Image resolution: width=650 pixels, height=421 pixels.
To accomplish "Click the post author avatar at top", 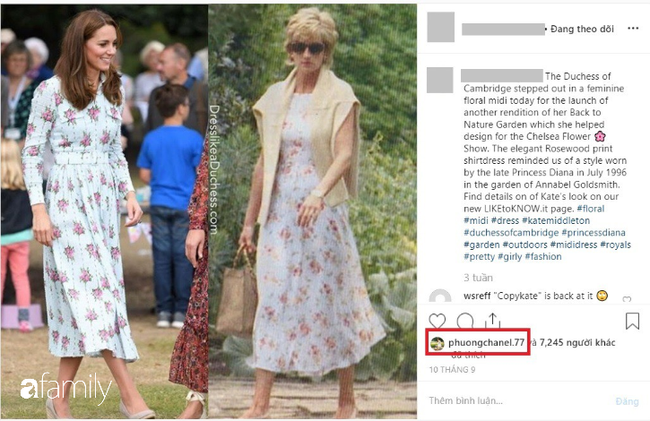I will pyautogui.click(x=441, y=27).
